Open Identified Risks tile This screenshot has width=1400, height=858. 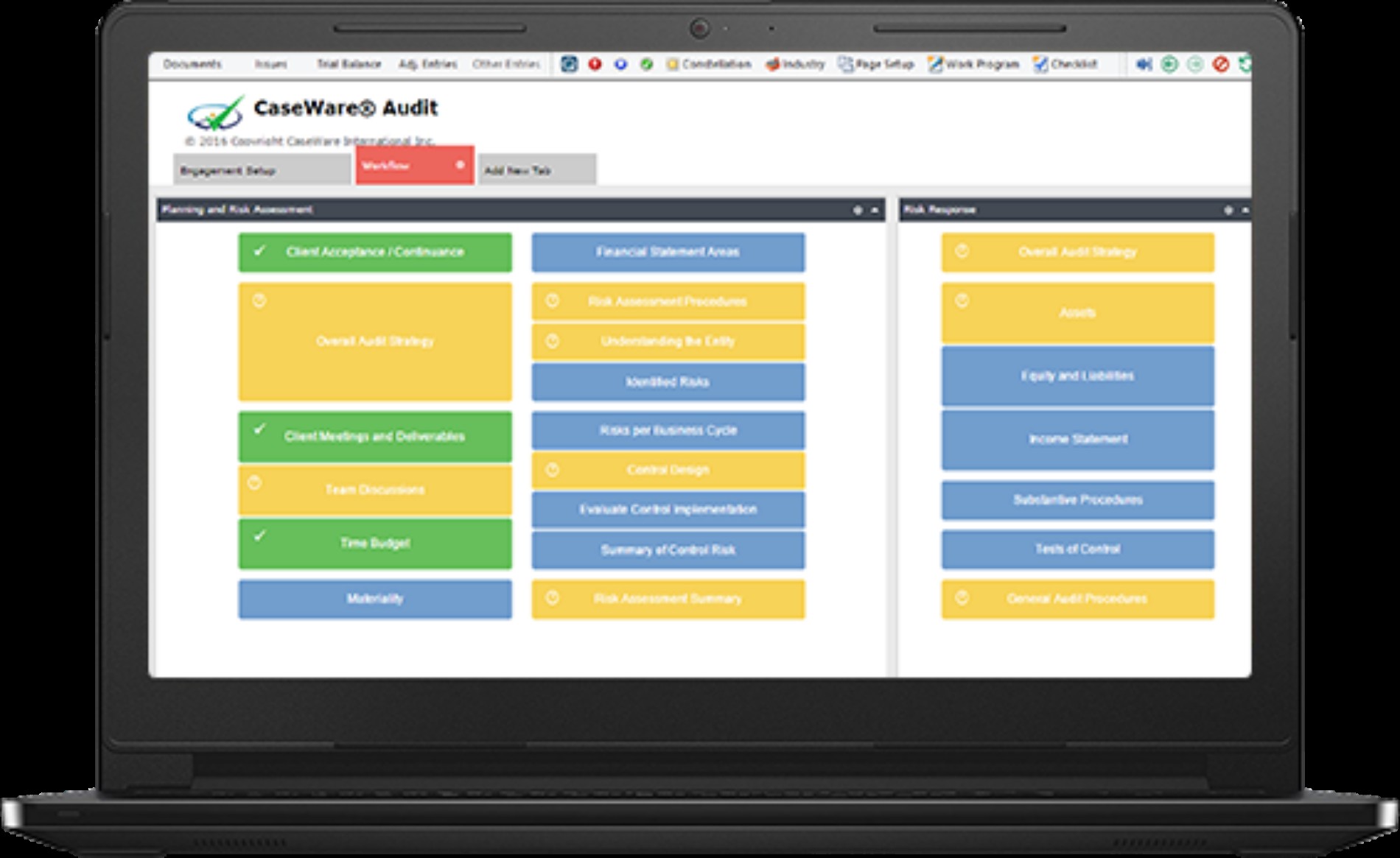[x=668, y=382]
